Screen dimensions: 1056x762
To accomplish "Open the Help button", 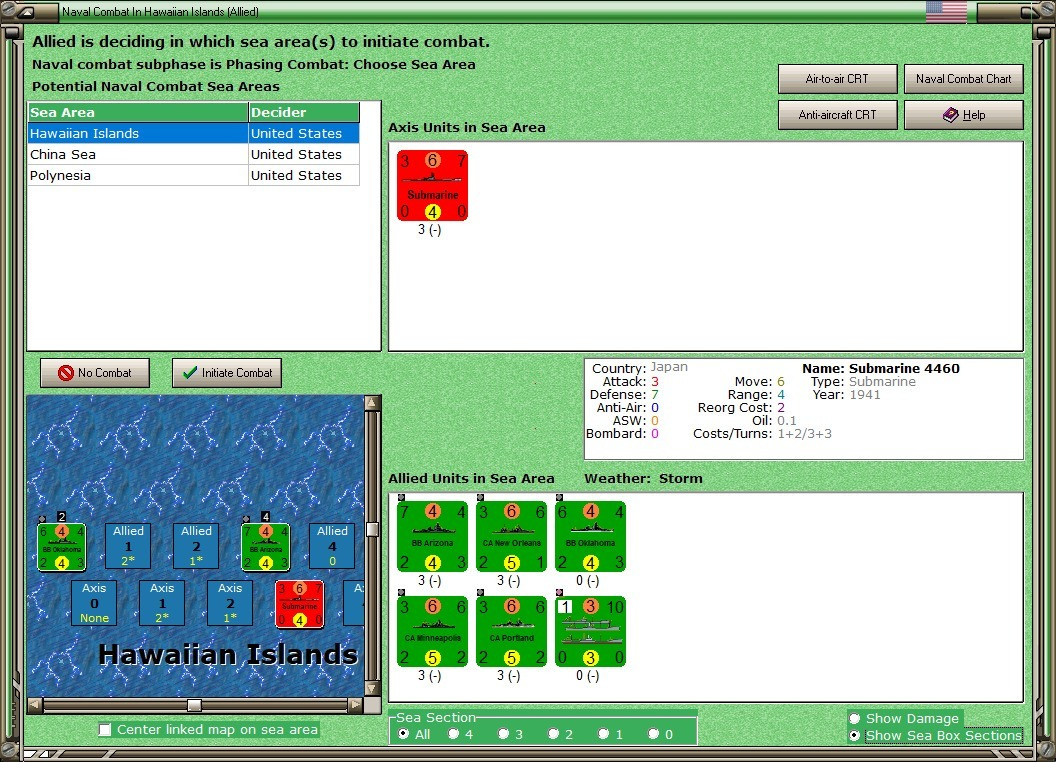I will click(x=964, y=115).
